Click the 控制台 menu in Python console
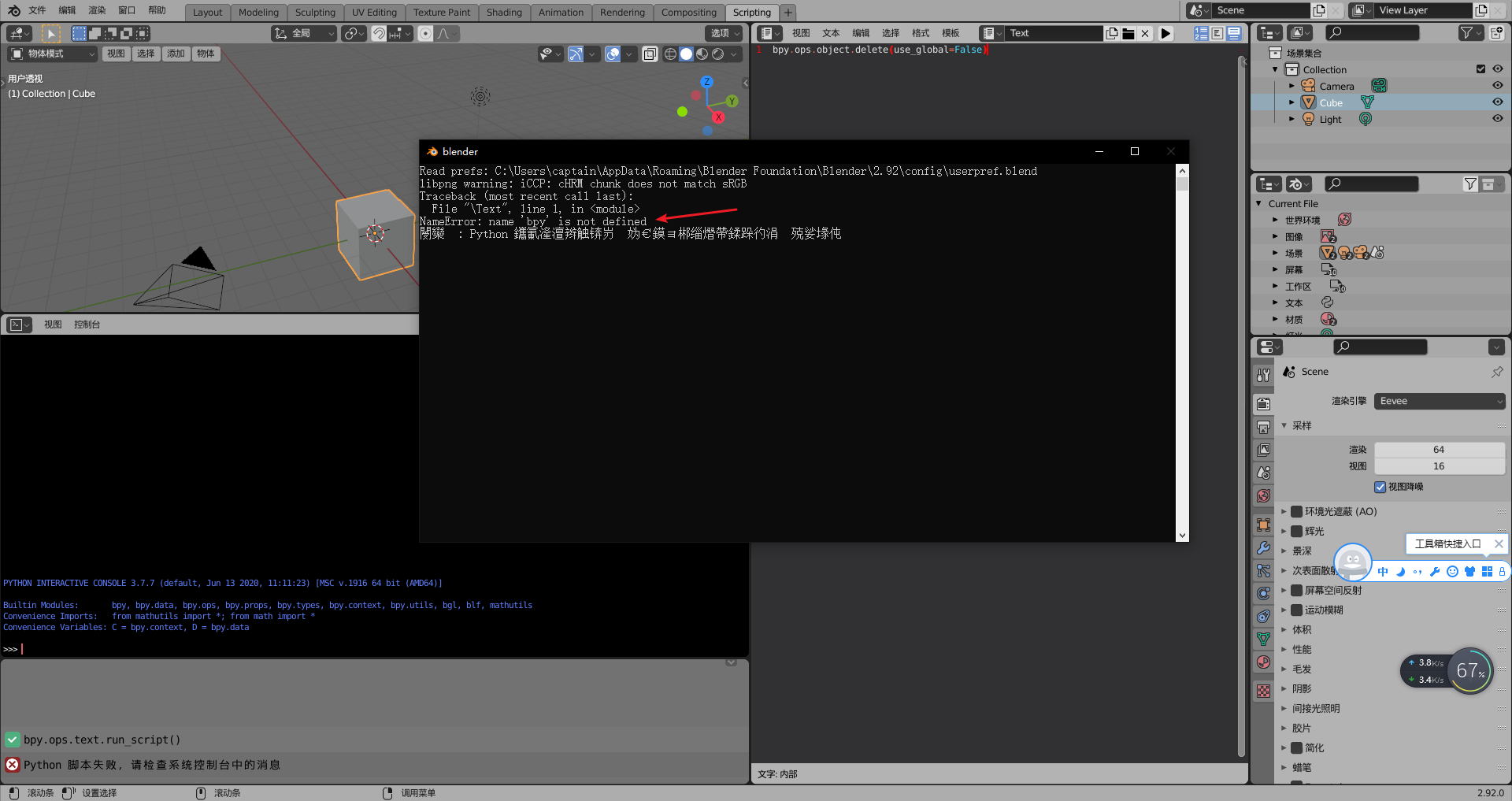 coord(87,324)
